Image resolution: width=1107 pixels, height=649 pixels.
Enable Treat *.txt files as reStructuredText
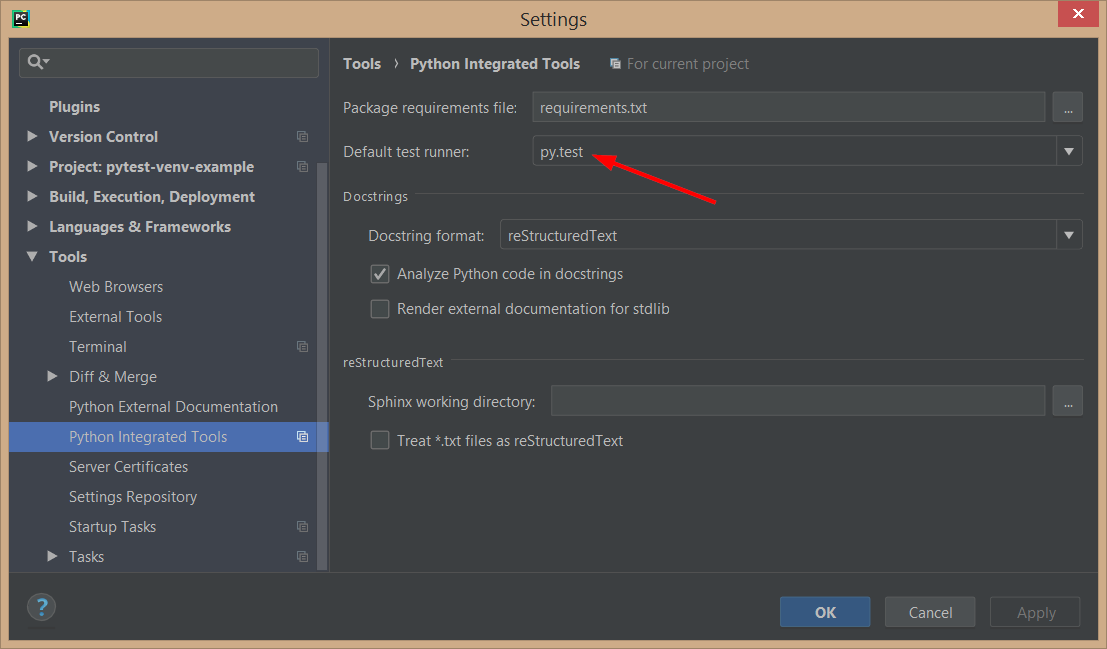click(380, 441)
